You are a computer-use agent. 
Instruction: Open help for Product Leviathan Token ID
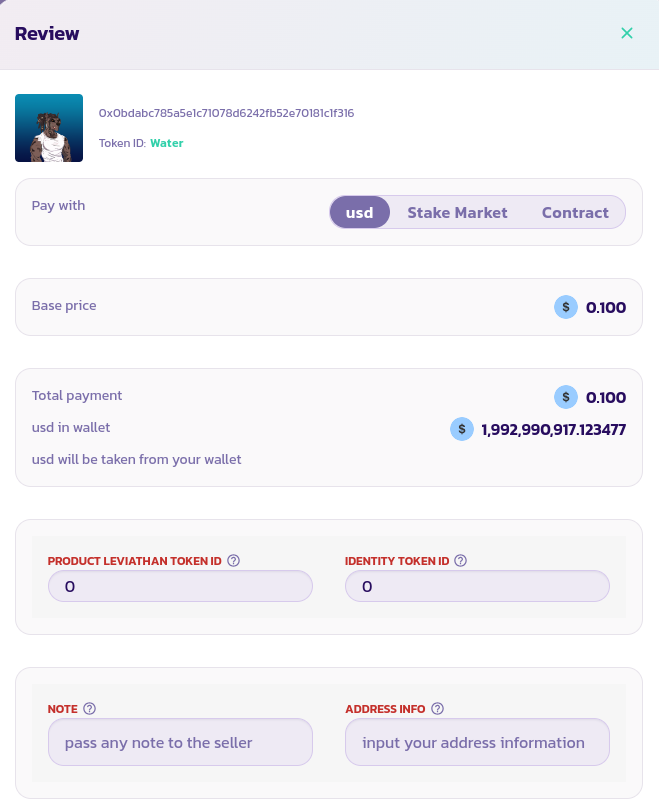tap(234, 561)
